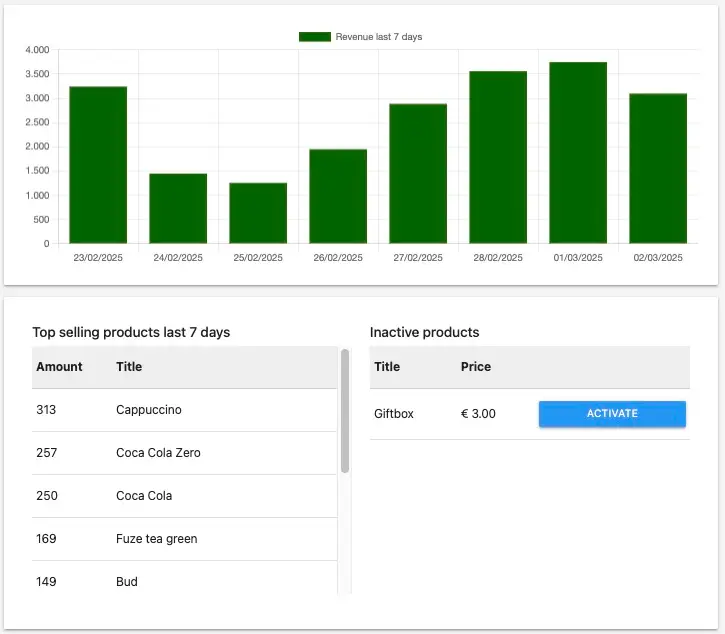This screenshot has height=634, width=725.
Task: Select the 28/02/2025 revenue bar
Action: [x=498, y=157]
